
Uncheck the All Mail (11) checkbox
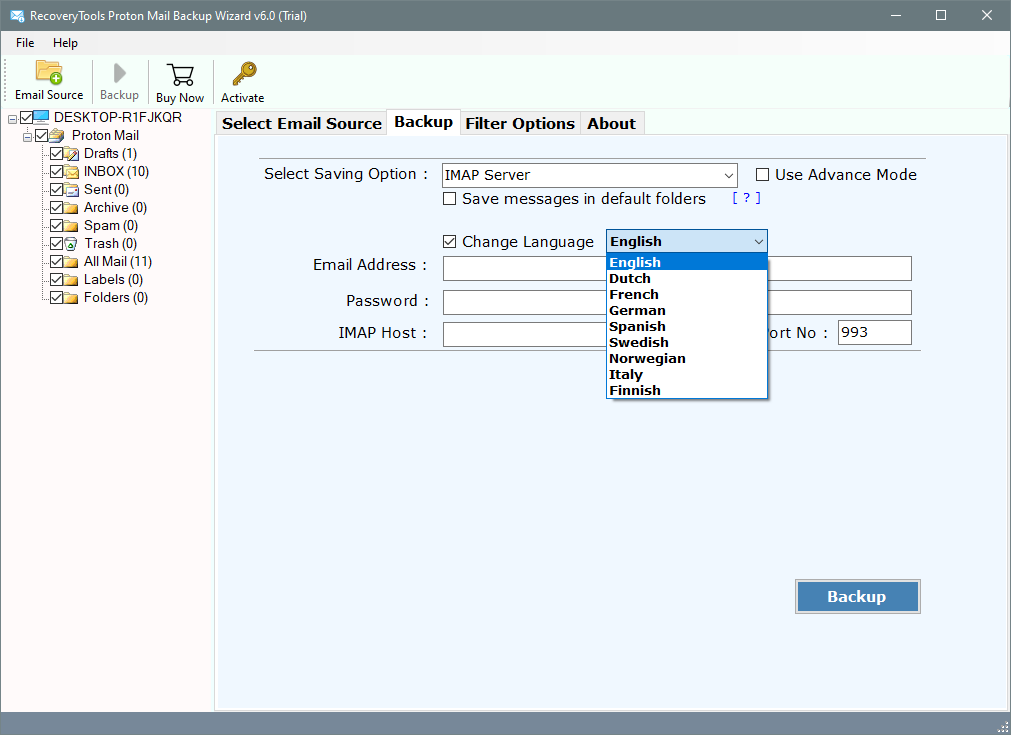[57, 262]
